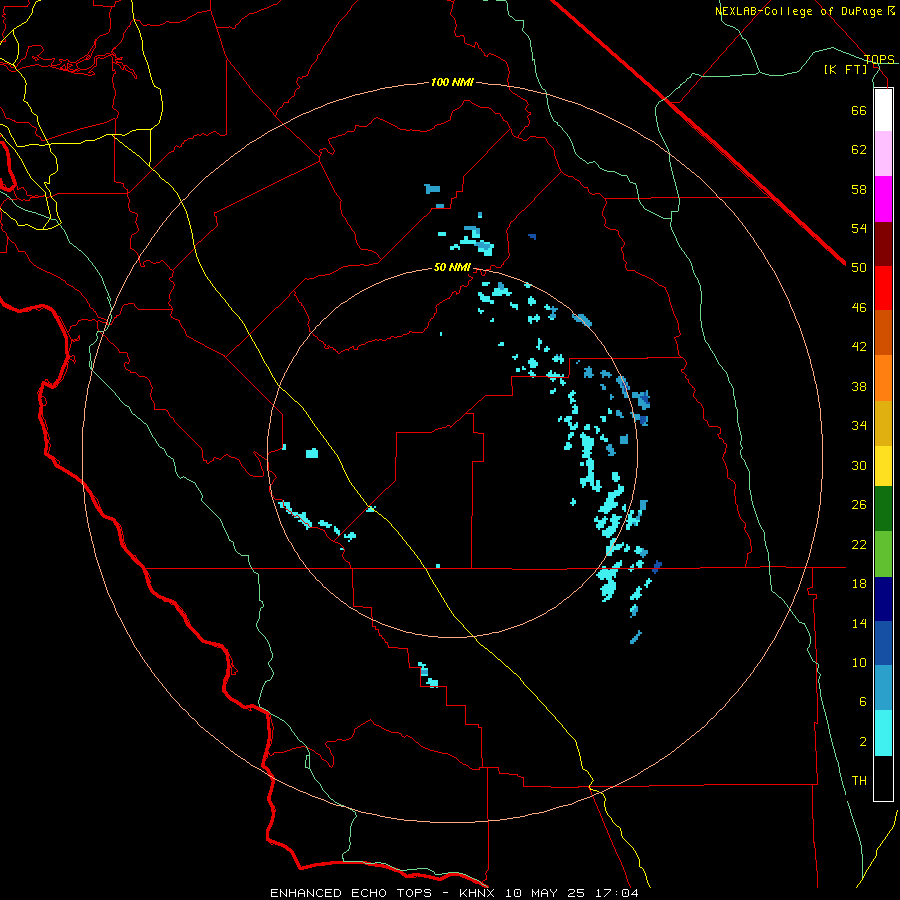The width and height of the screenshot is (900, 900).
Task: Click the legend value 2
Action: [x=863, y=742]
